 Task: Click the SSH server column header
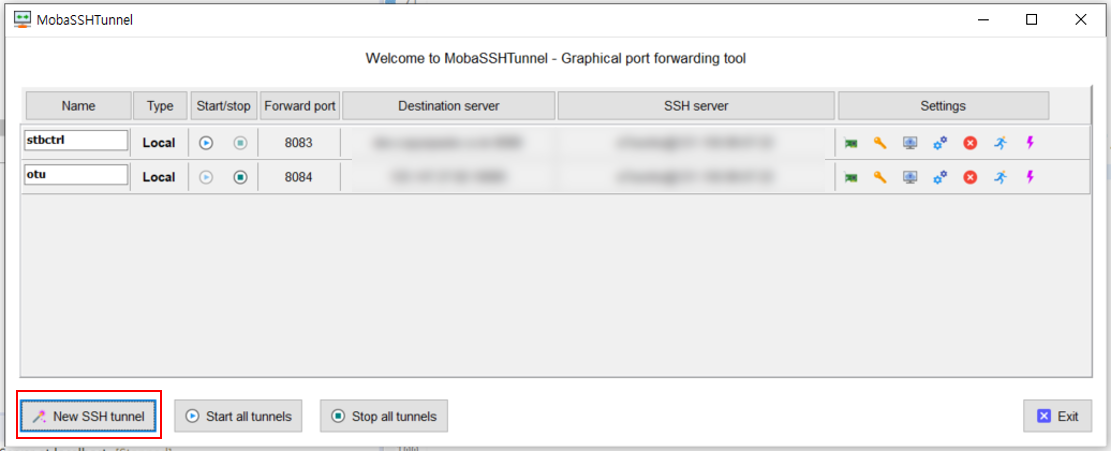[696, 106]
